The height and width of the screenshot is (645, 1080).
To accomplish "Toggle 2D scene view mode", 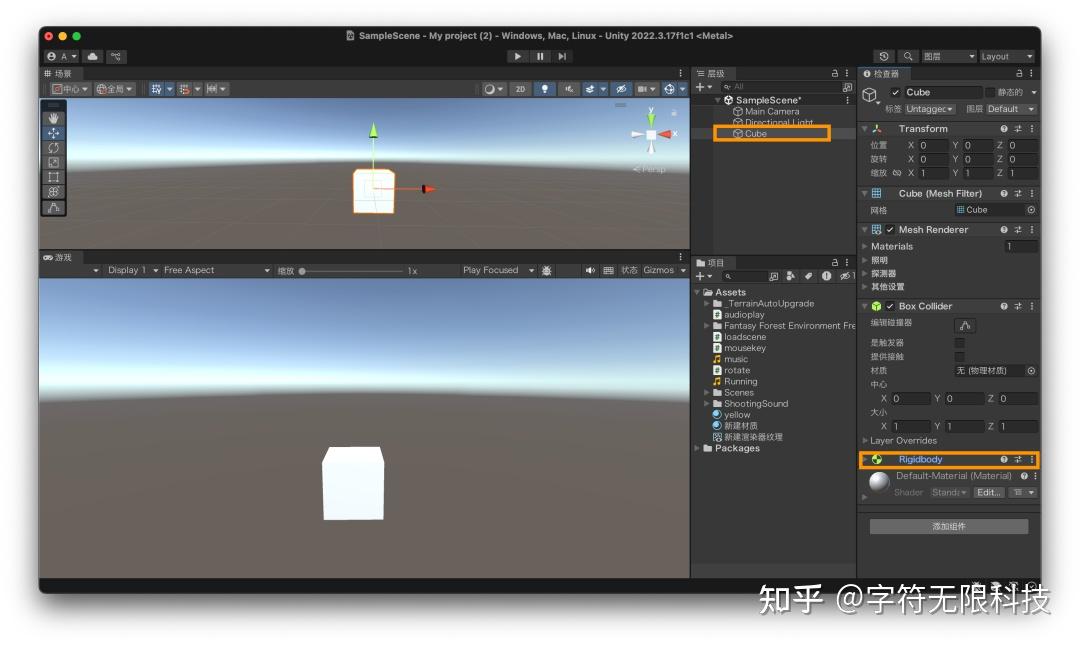I will pos(520,89).
